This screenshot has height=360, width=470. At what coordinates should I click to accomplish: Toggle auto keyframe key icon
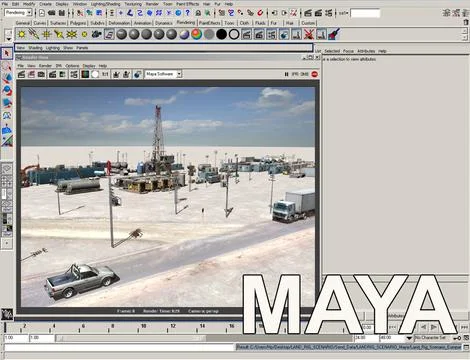[x=457, y=338]
